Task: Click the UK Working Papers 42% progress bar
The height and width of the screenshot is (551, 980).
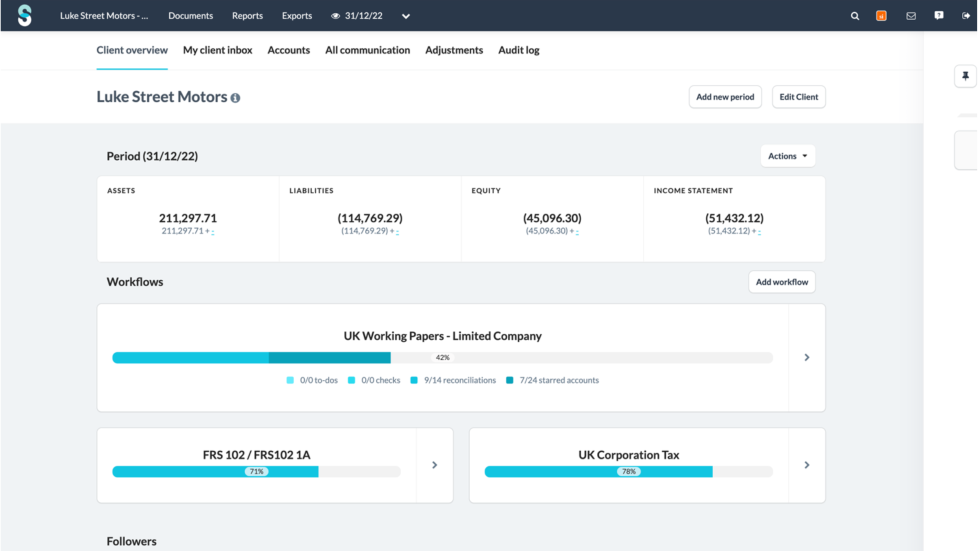Action: click(x=442, y=357)
